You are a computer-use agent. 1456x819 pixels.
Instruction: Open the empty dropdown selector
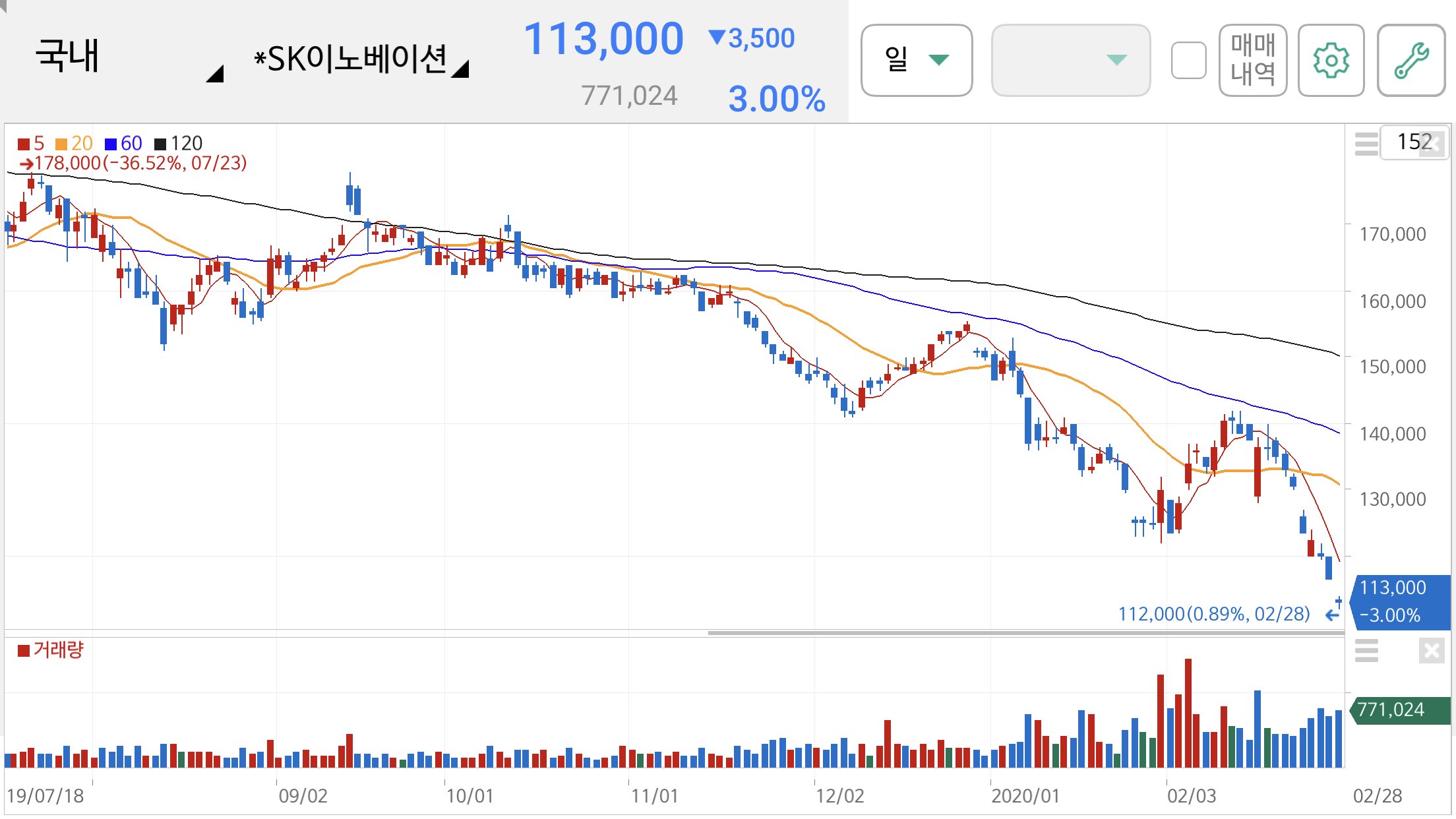[x=1071, y=61]
